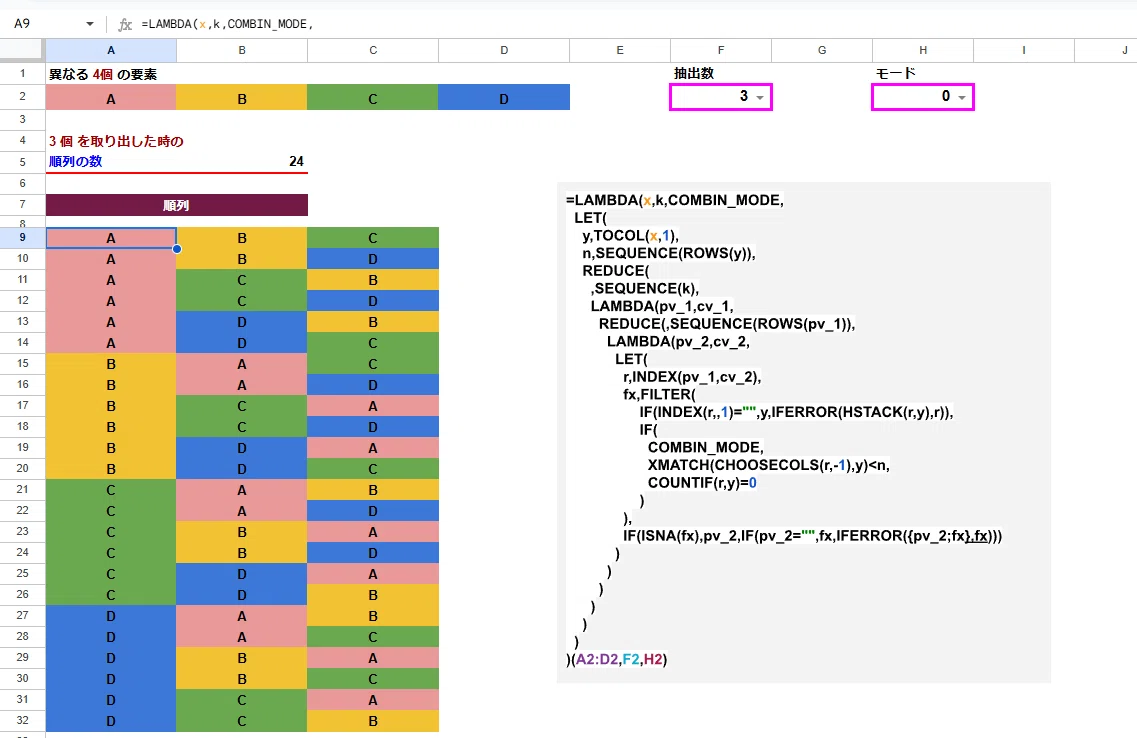Click the 順列の数 label

point(75,162)
